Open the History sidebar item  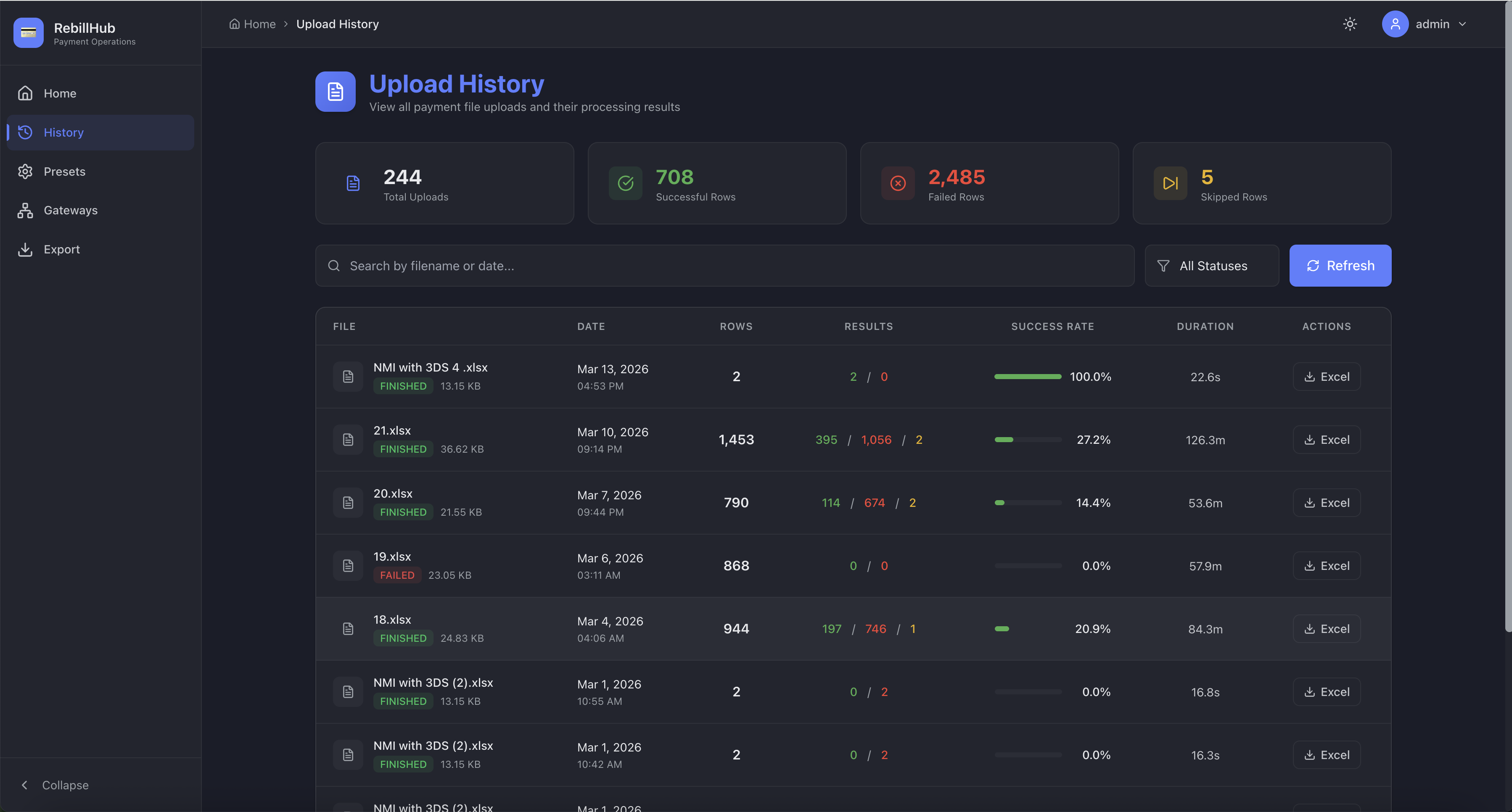[x=100, y=132]
